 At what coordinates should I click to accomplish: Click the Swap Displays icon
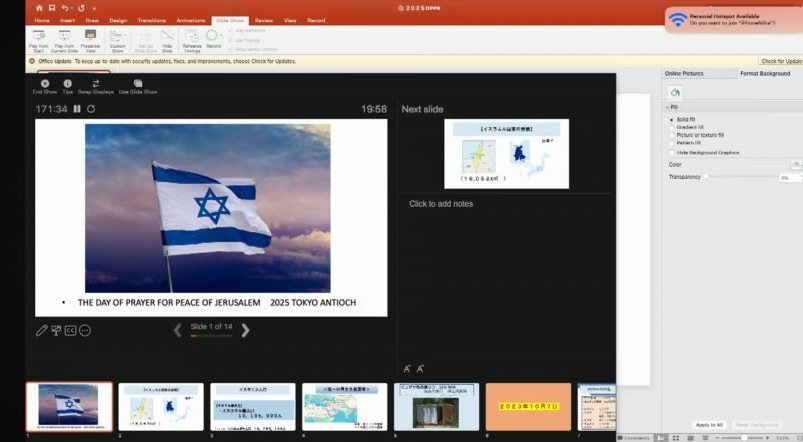[96, 84]
